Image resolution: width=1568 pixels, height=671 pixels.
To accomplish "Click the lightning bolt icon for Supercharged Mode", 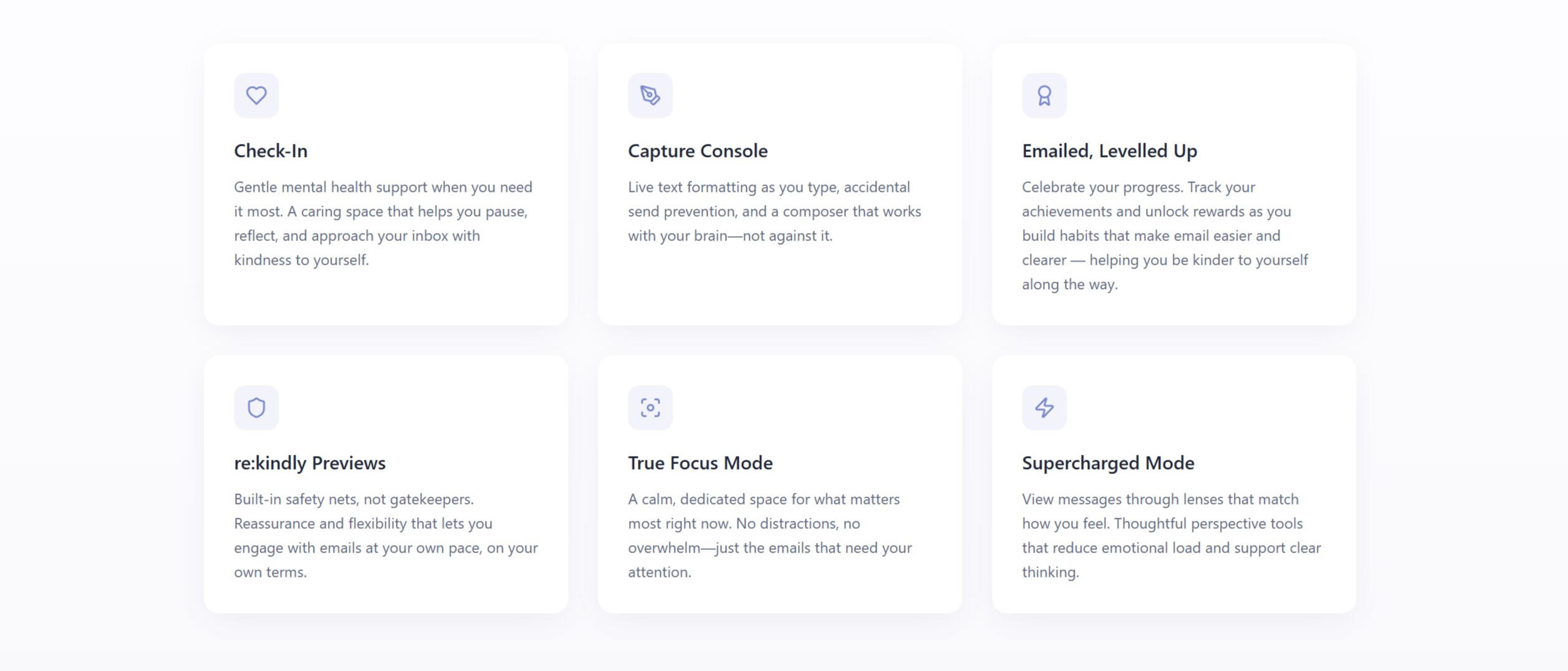I will click(x=1044, y=407).
